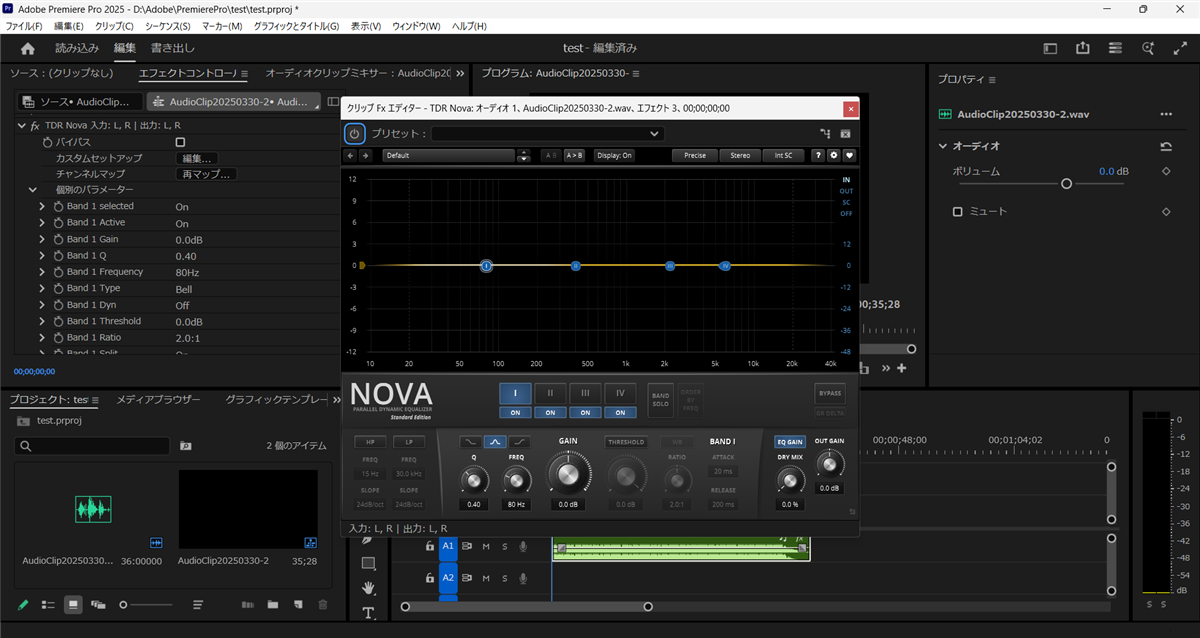Viewport: 1200px width, 638px height.
Task: Click the Home icon in workspace bar
Action: 28,48
